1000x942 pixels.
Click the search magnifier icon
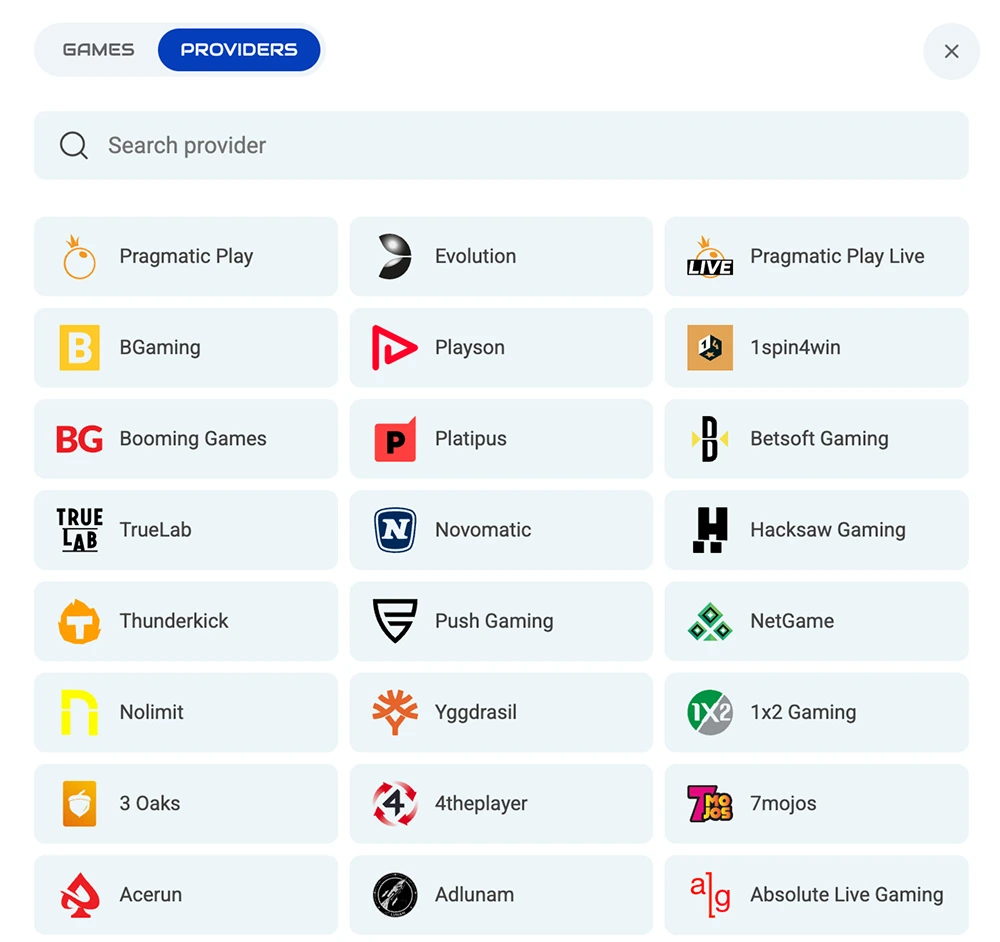click(x=73, y=145)
